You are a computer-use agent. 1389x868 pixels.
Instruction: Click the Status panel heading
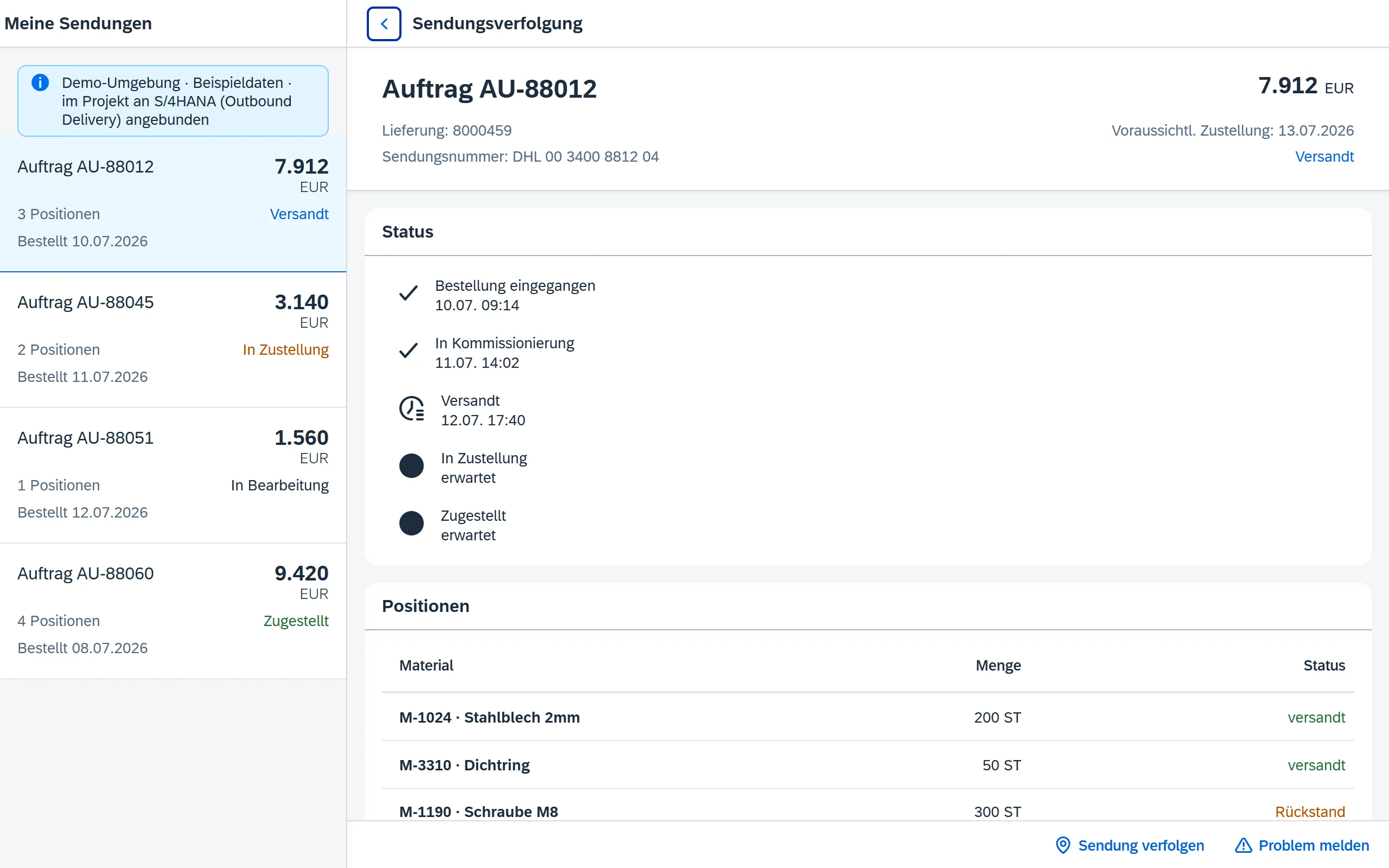(x=407, y=232)
